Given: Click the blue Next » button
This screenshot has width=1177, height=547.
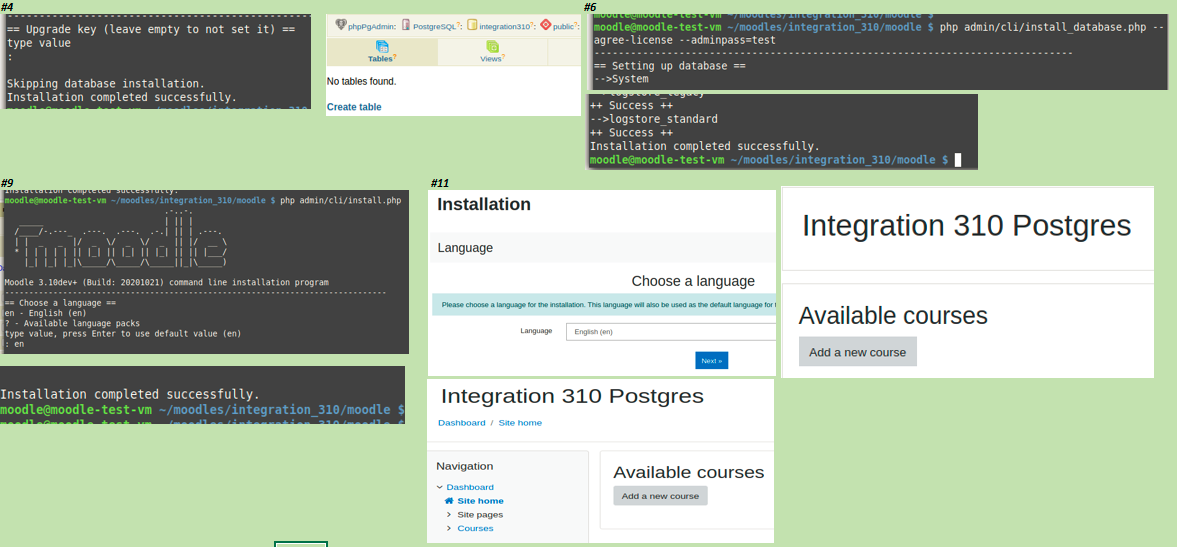Looking at the screenshot, I should point(712,360).
